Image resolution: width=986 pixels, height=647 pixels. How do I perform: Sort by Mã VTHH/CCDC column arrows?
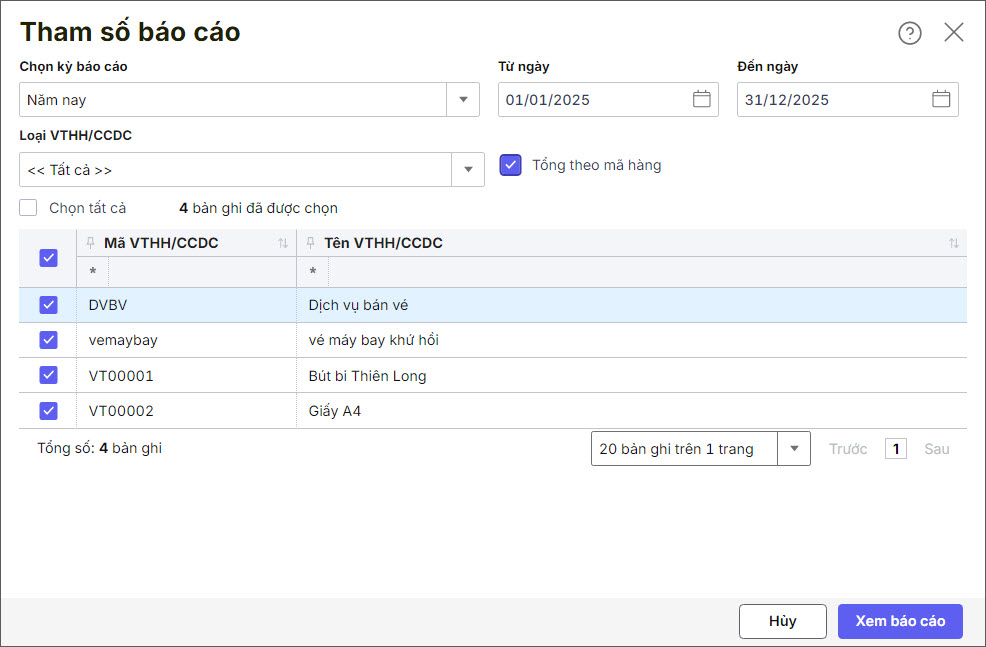[283, 243]
